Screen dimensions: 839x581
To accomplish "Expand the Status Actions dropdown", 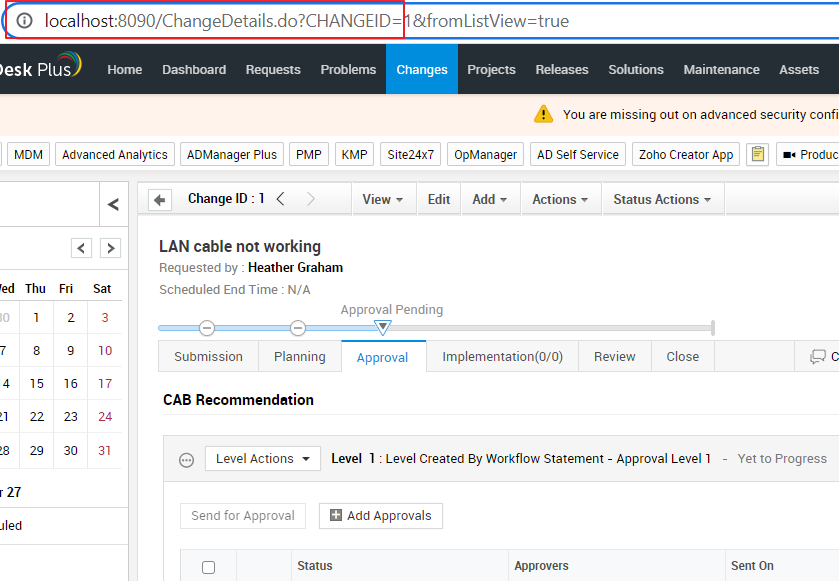I will (662, 199).
